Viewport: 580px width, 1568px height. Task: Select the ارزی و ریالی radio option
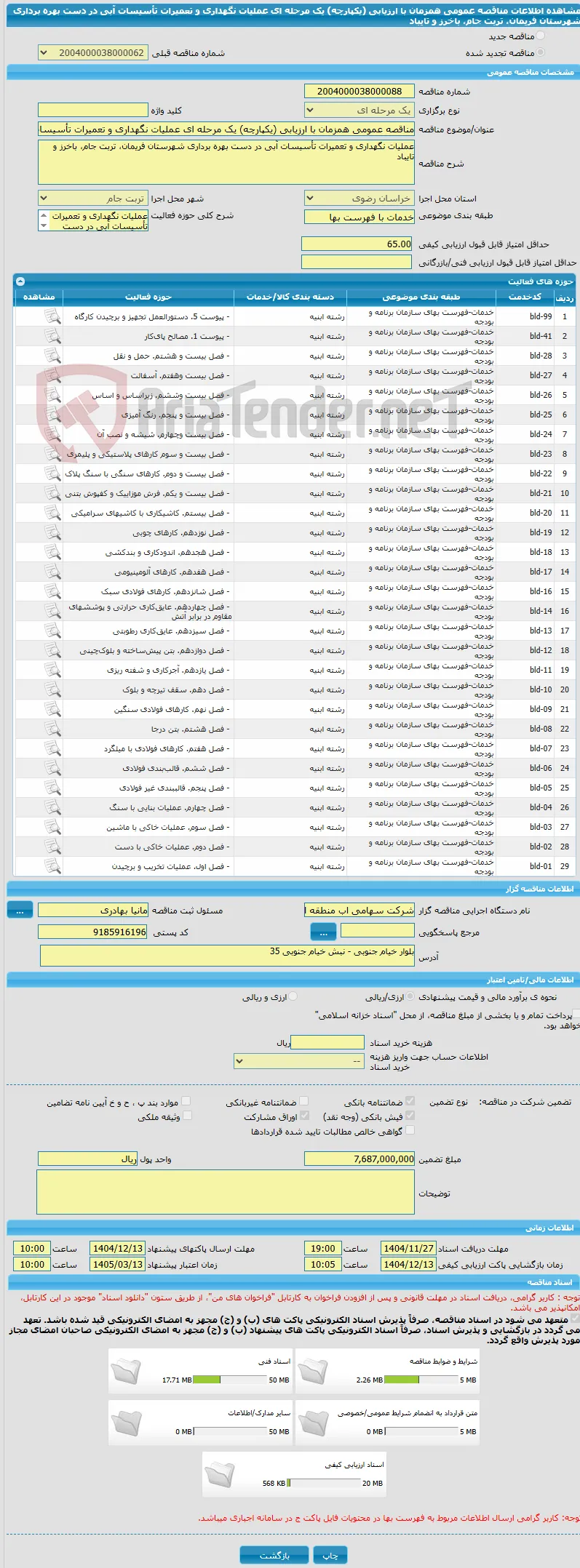click(293, 996)
